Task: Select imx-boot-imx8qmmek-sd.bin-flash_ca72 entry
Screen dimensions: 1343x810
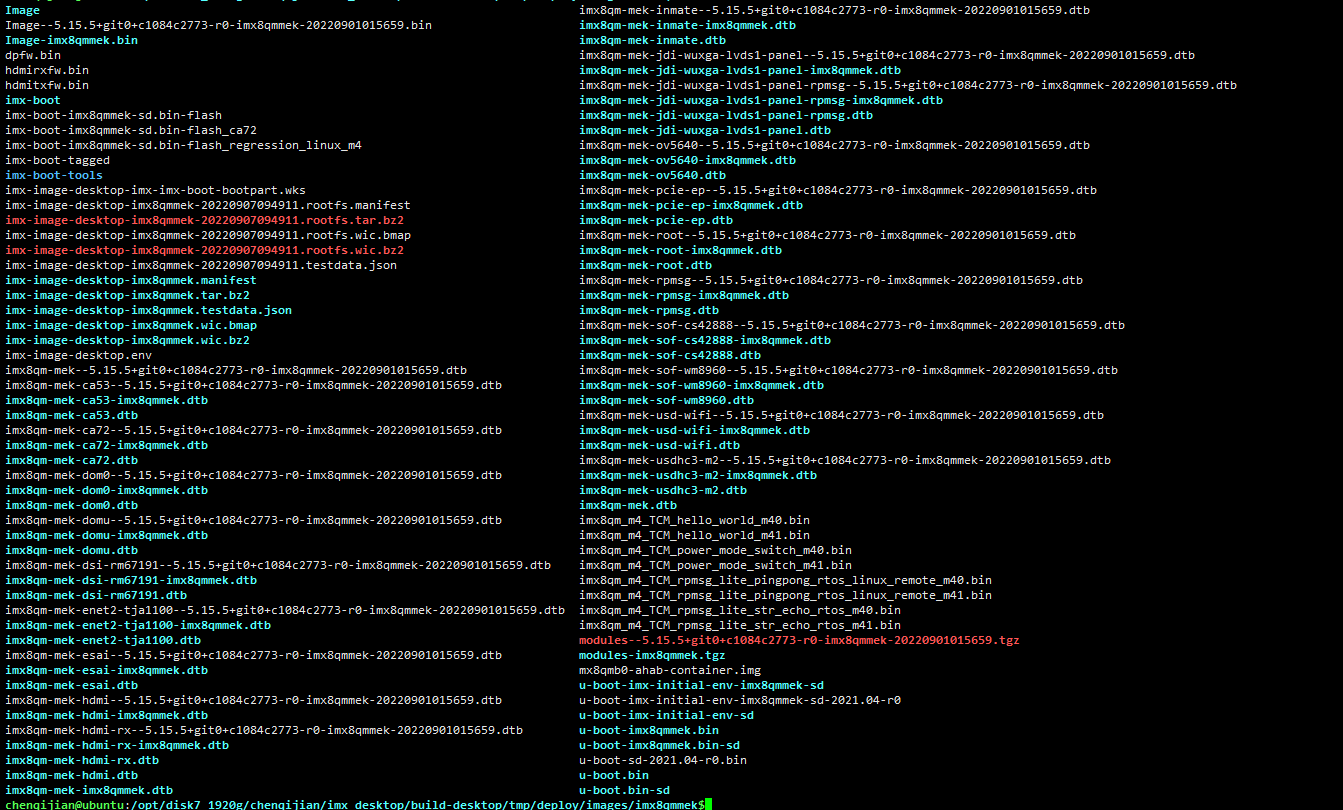Action: (x=131, y=130)
